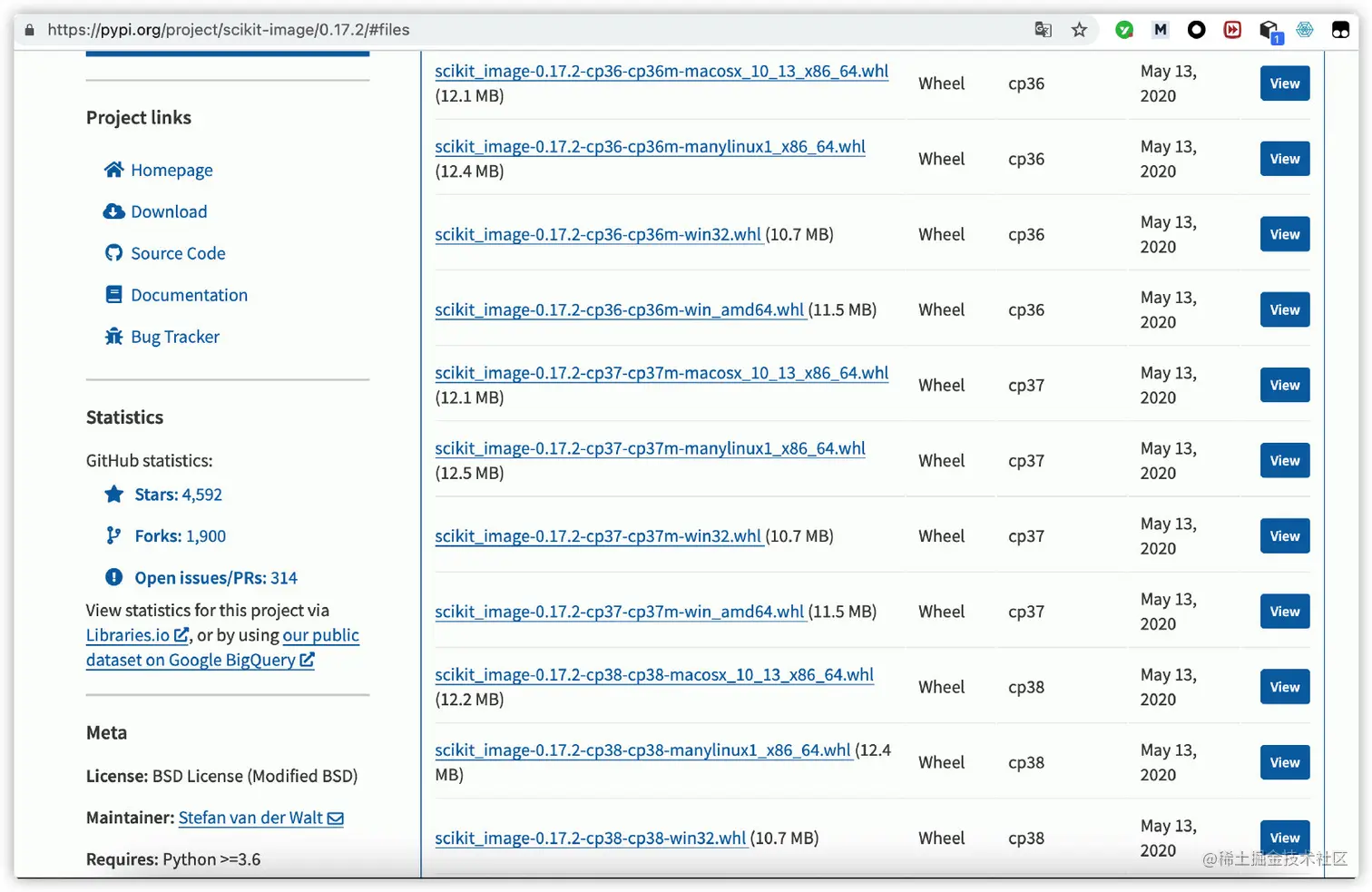The width and height of the screenshot is (1372, 892).
Task: Click the License: BSD License (Modified BSD) text
Action: point(221,776)
